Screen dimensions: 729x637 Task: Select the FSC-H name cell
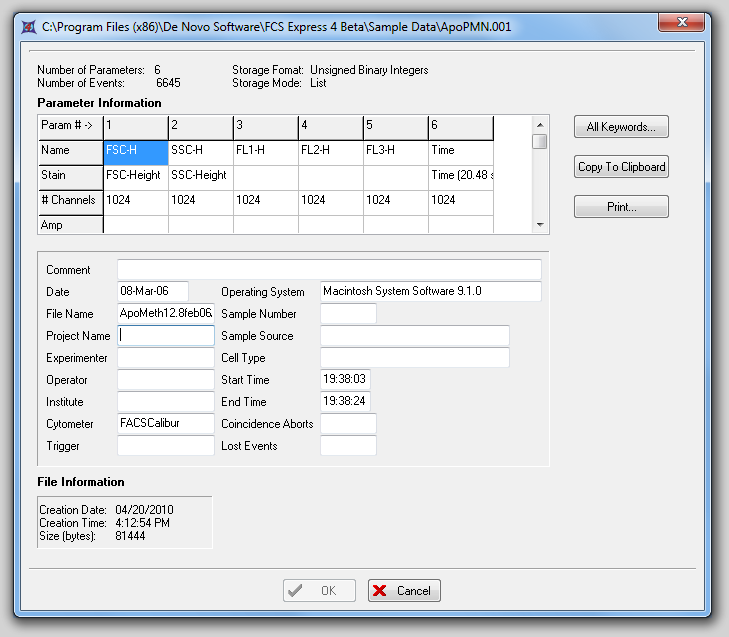(136, 153)
